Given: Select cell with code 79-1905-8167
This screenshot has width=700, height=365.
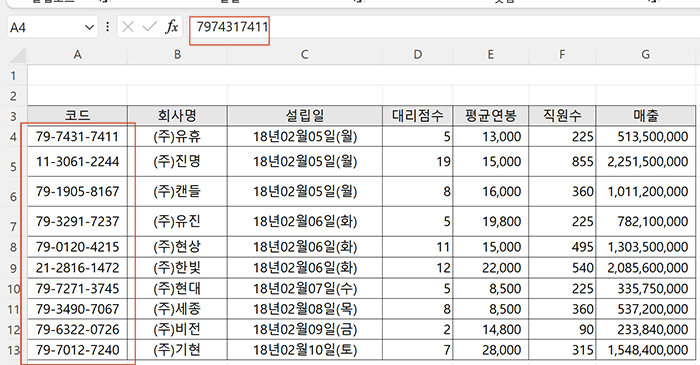Looking at the screenshot, I should pos(77,191).
